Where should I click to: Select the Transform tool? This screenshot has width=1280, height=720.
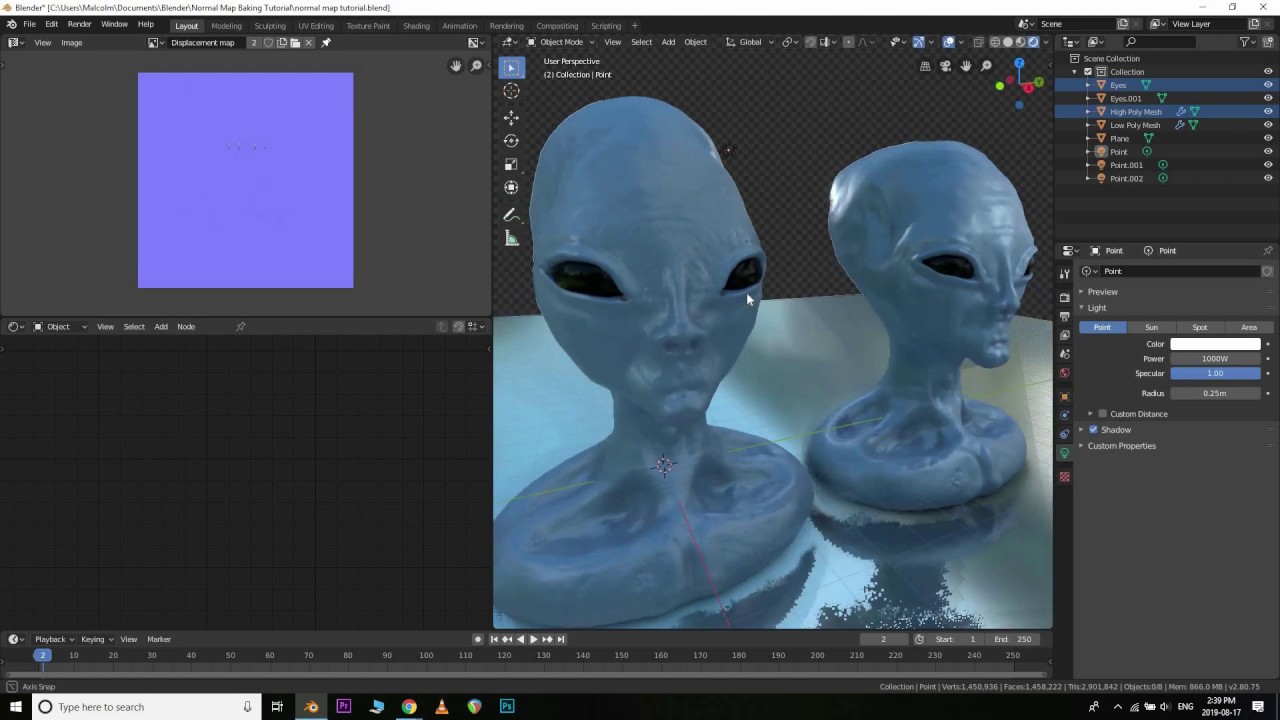511,187
